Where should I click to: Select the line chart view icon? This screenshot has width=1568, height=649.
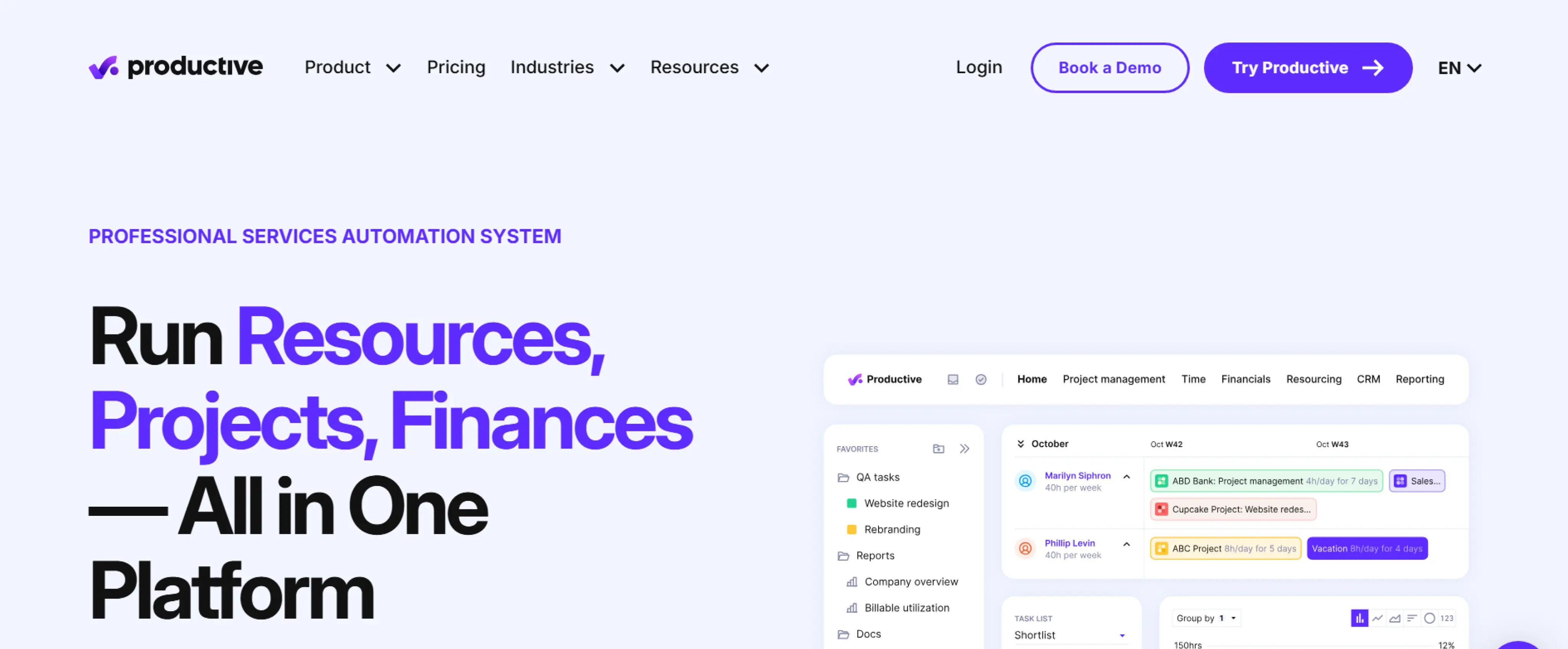tap(1377, 618)
